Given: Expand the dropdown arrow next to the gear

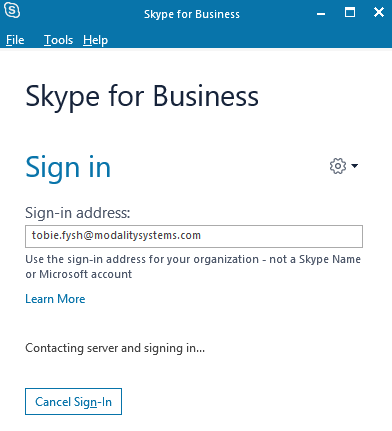Looking at the screenshot, I should point(355,166).
